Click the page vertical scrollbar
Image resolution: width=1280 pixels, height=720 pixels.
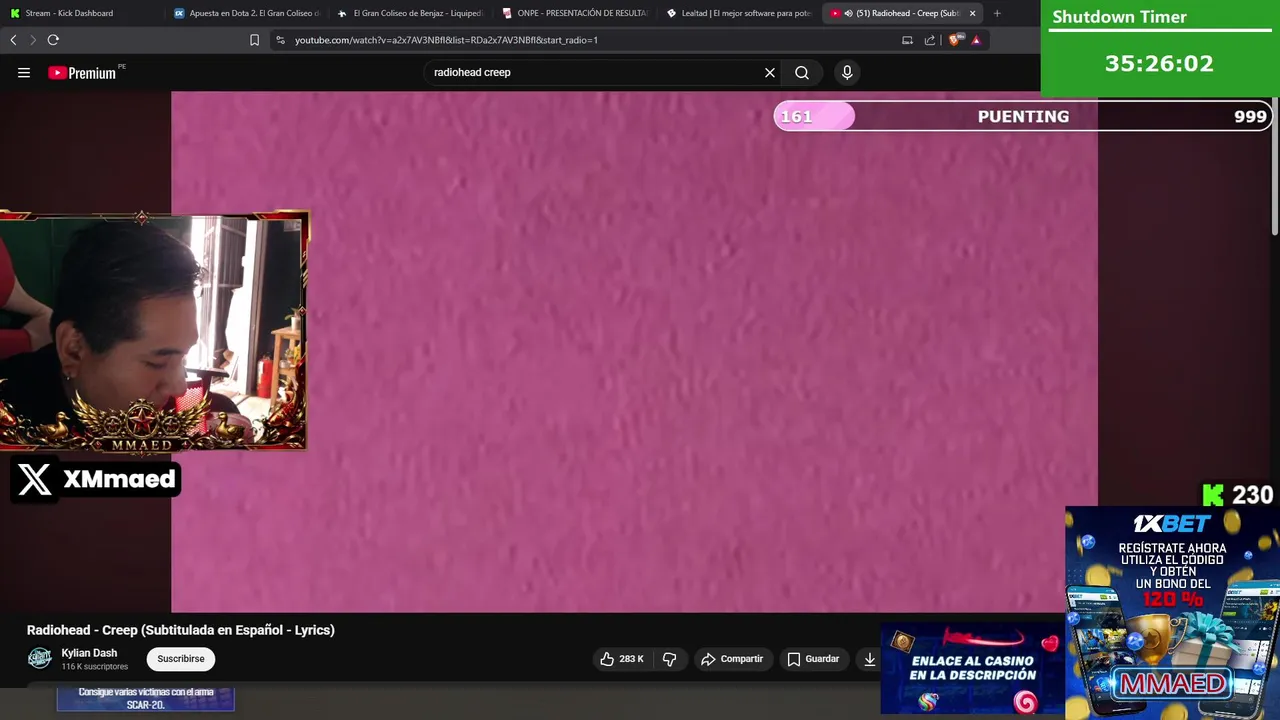click(x=1274, y=165)
